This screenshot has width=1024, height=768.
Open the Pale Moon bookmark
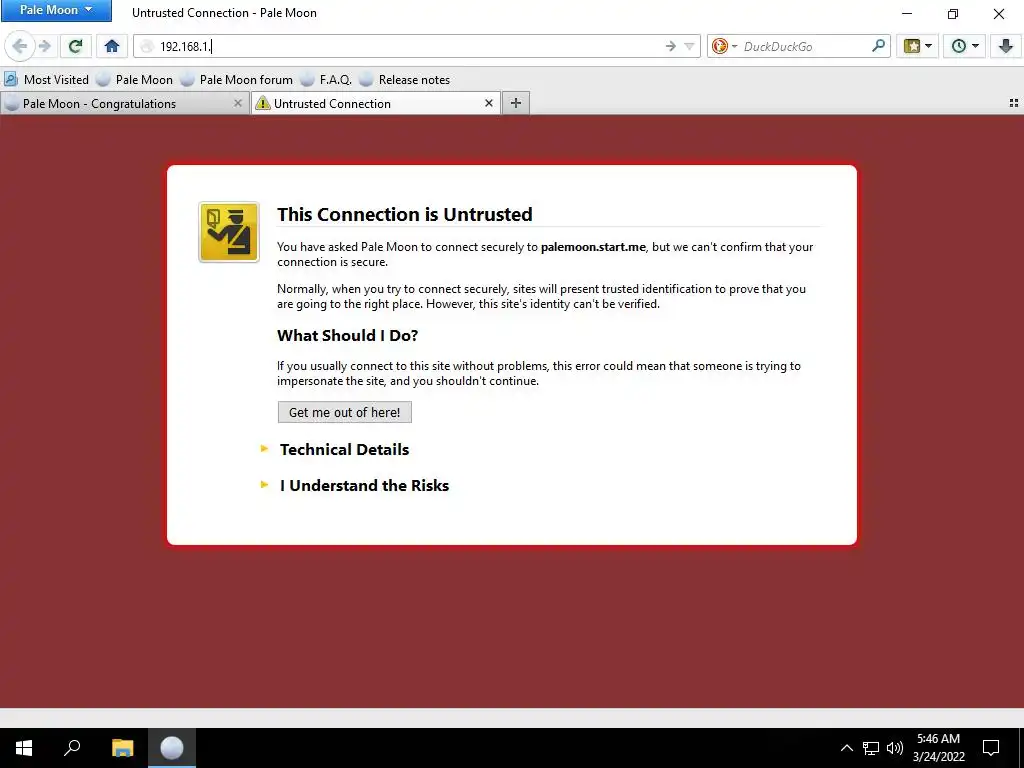point(135,80)
